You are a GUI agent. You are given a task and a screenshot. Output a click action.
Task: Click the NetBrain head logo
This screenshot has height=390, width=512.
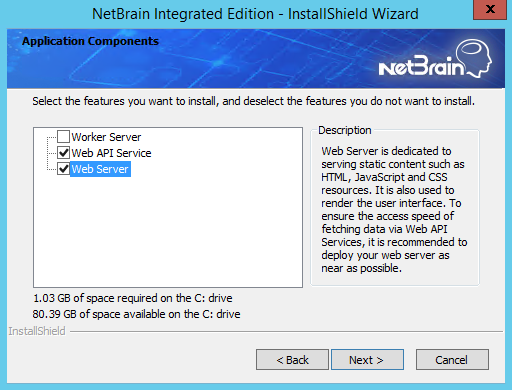[474, 57]
